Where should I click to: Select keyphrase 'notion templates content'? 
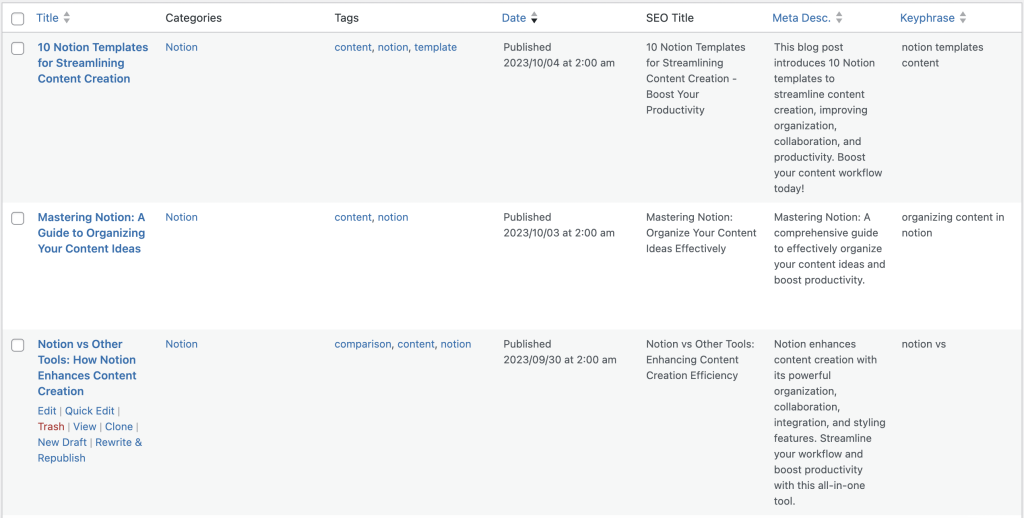point(942,55)
